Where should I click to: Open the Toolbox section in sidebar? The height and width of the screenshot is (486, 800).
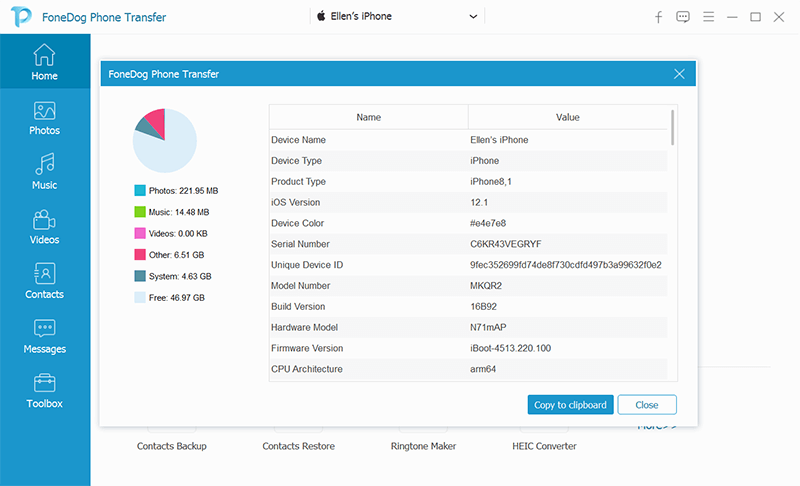click(x=44, y=391)
